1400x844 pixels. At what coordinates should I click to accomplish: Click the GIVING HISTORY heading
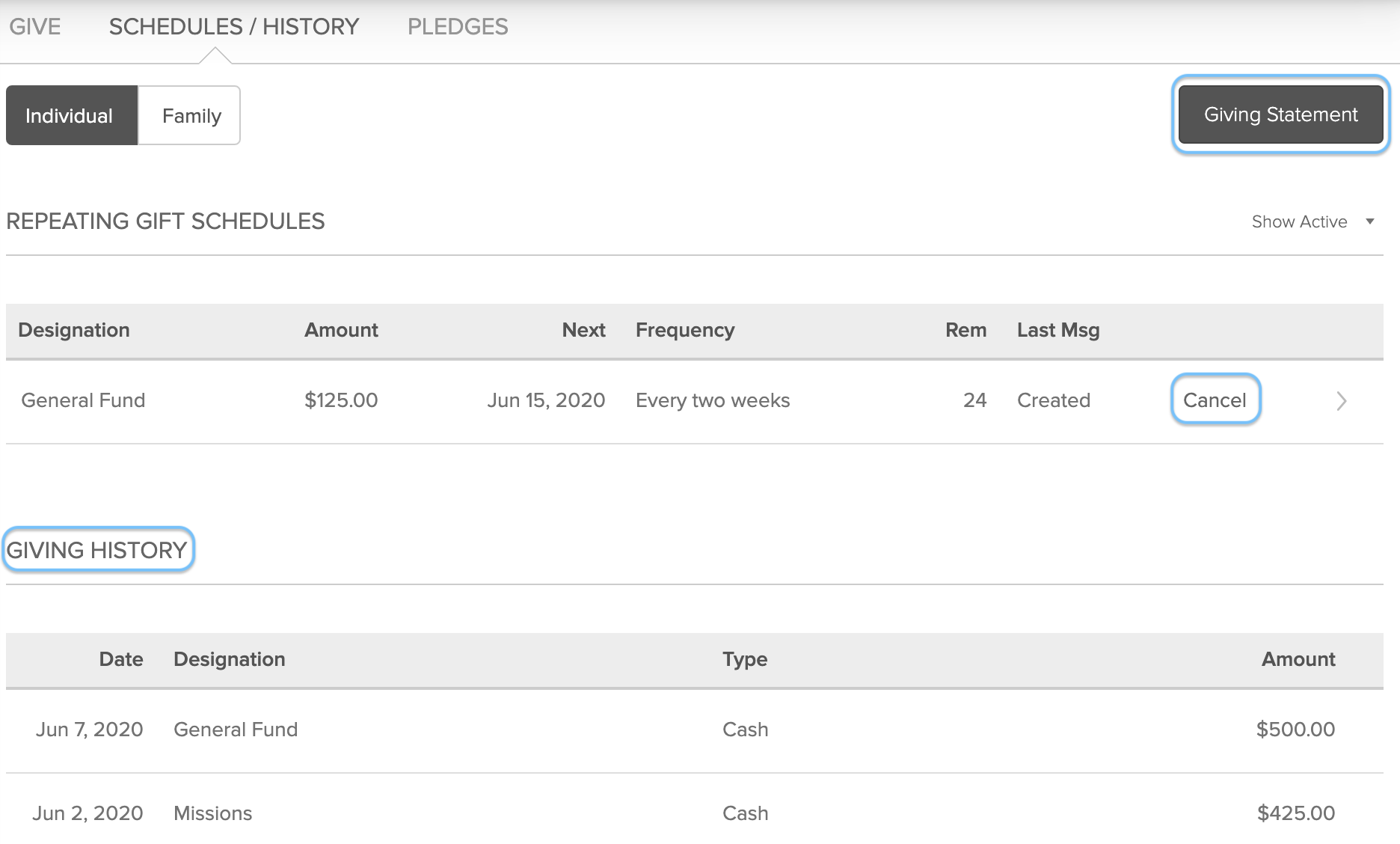click(x=97, y=550)
